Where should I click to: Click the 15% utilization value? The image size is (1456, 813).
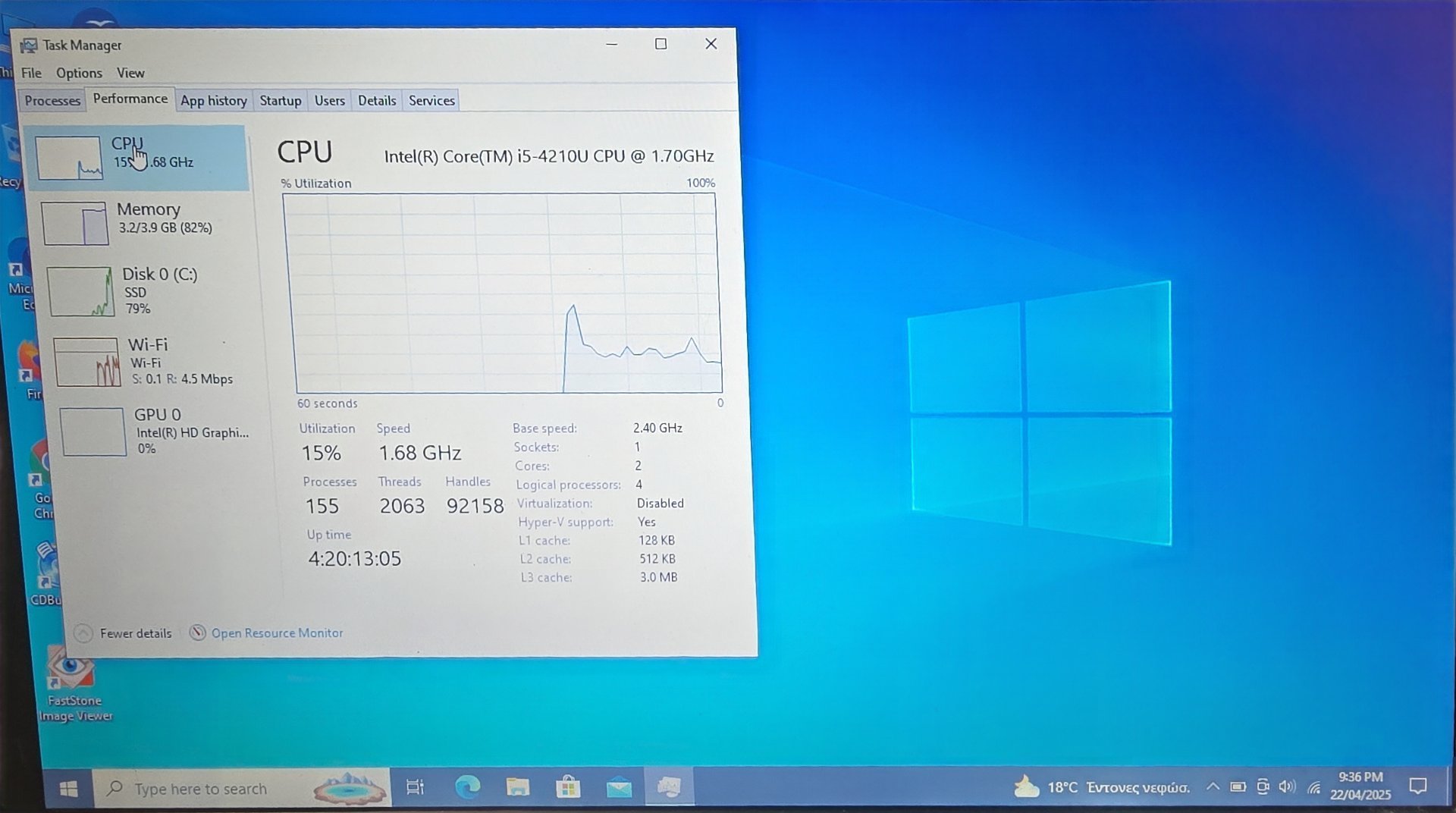coord(322,453)
